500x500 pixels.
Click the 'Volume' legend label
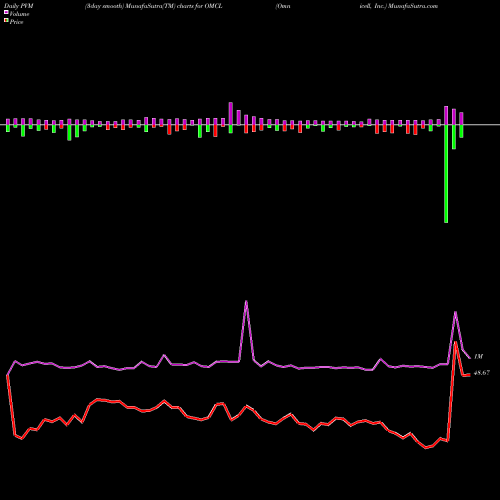(19, 14)
